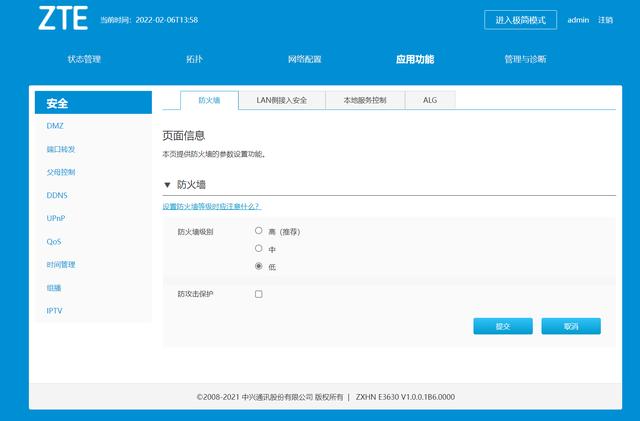Enable the 防攻击保护 checkbox
Viewport: 640px width, 421px height.
coord(259,294)
